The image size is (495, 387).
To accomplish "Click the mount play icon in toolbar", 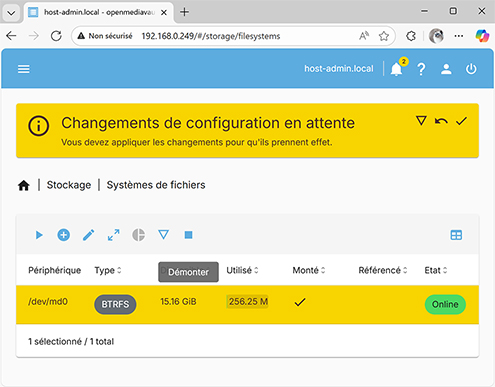I will [39, 235].
